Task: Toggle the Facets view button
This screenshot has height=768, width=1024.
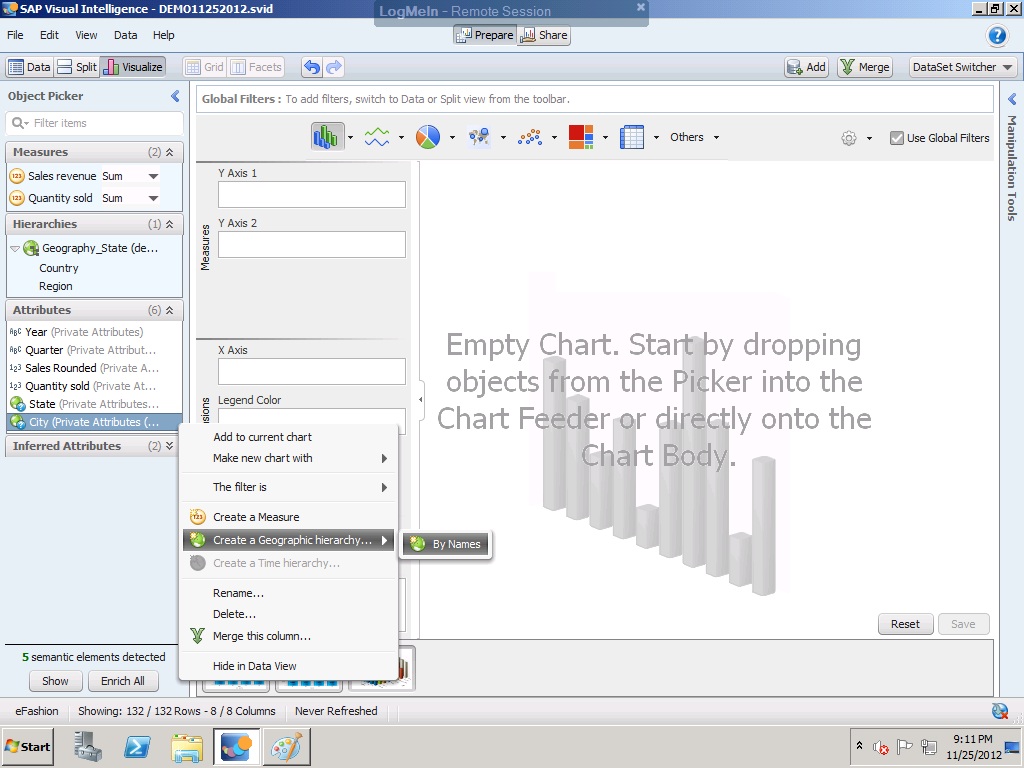Action: (256, 67)
